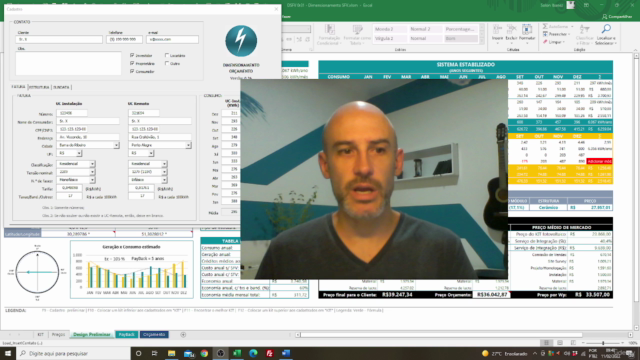The height and width of the screenshot is (360, 640).
Task: Apply the Porcentagem cell style
Action: click(460, 29)
